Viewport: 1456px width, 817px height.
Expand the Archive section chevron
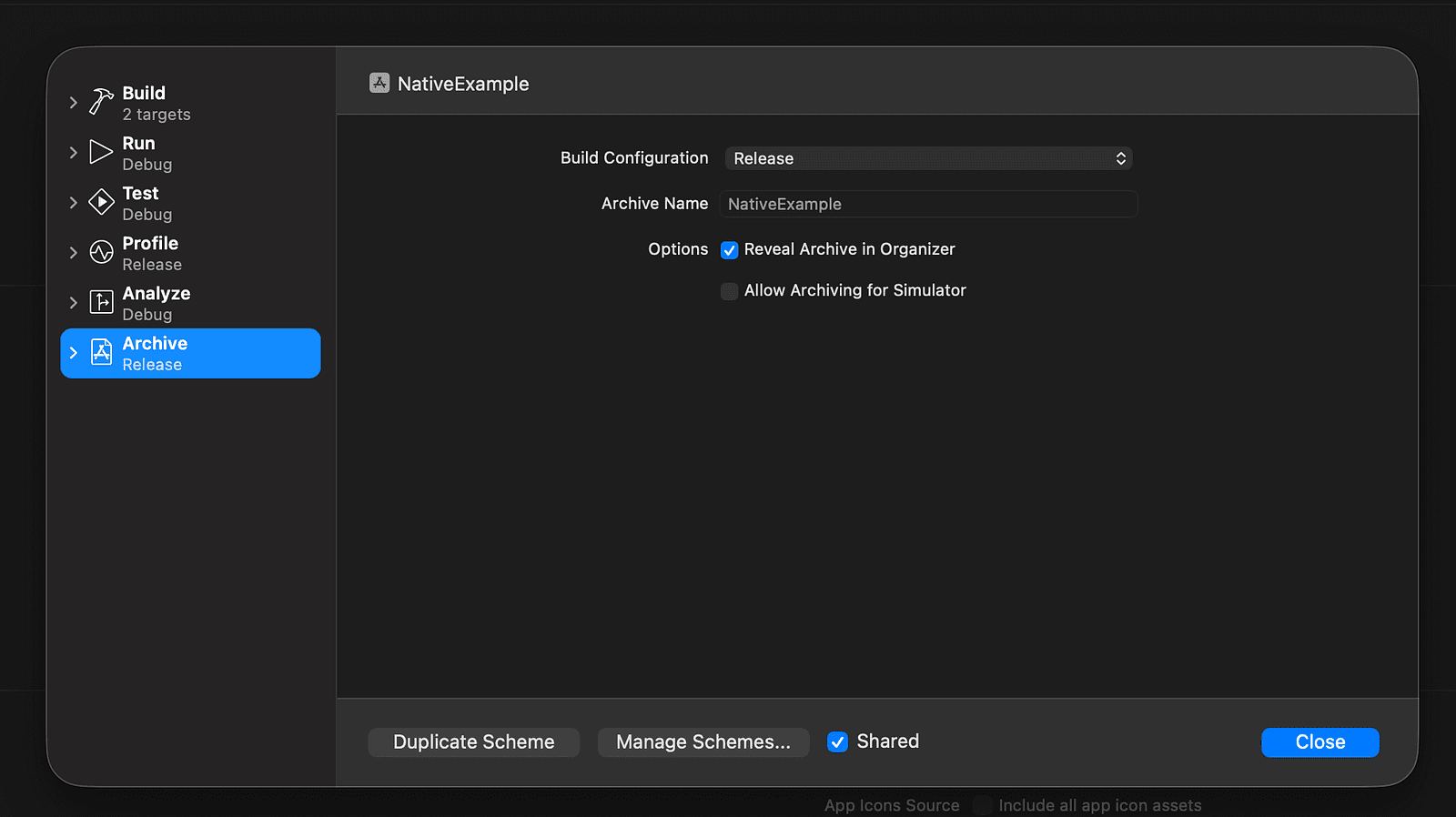click(74, 353)
